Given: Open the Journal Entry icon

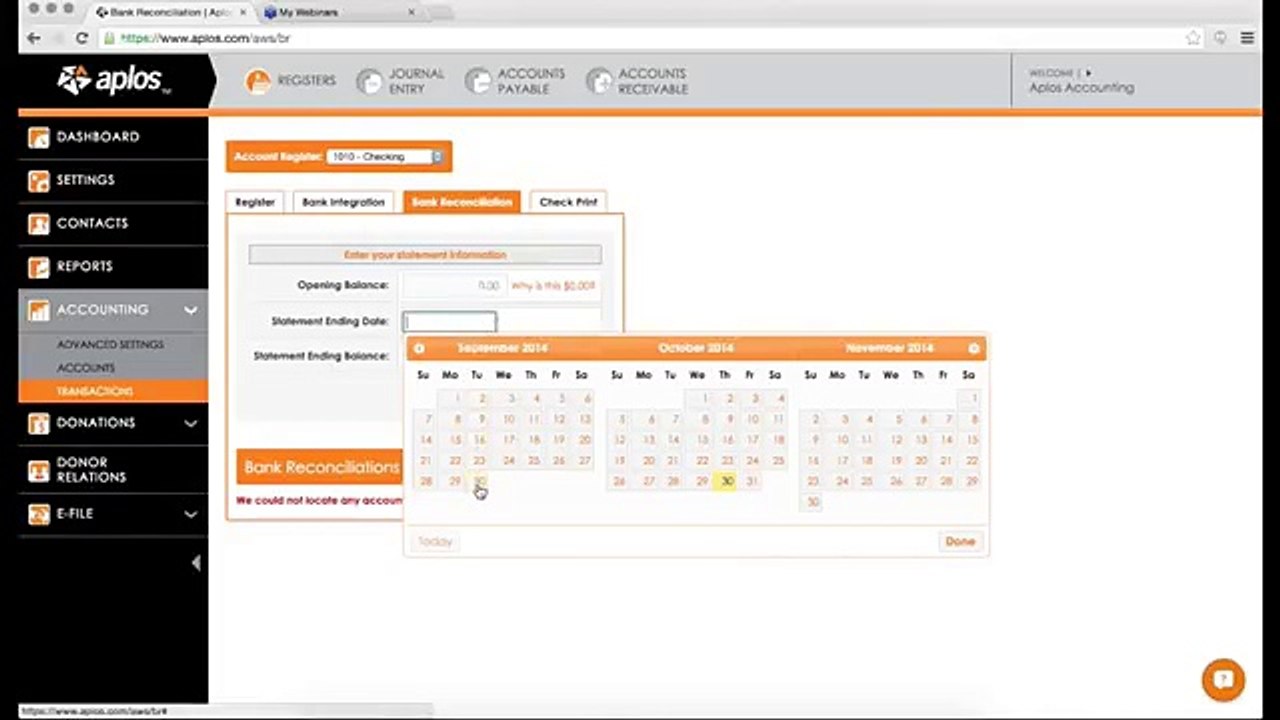Looking at the screenshot, I should point(370,81).
